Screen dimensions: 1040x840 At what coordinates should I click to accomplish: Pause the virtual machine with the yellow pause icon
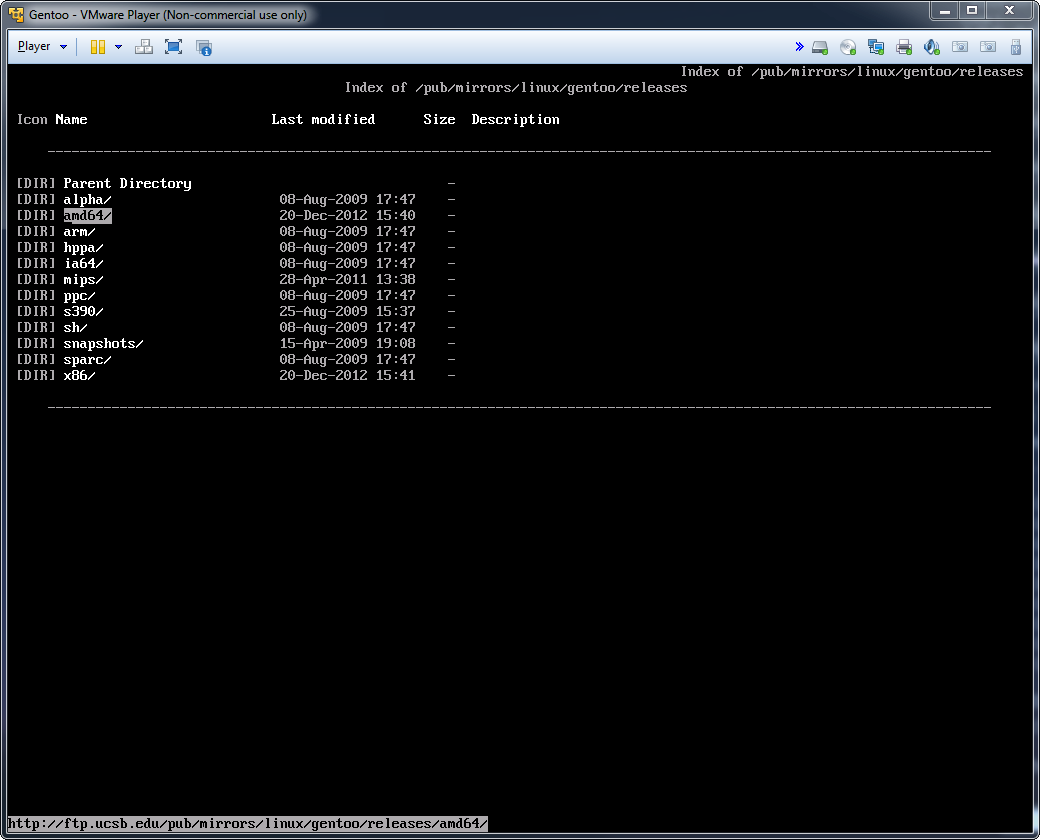tap(98, 46)
